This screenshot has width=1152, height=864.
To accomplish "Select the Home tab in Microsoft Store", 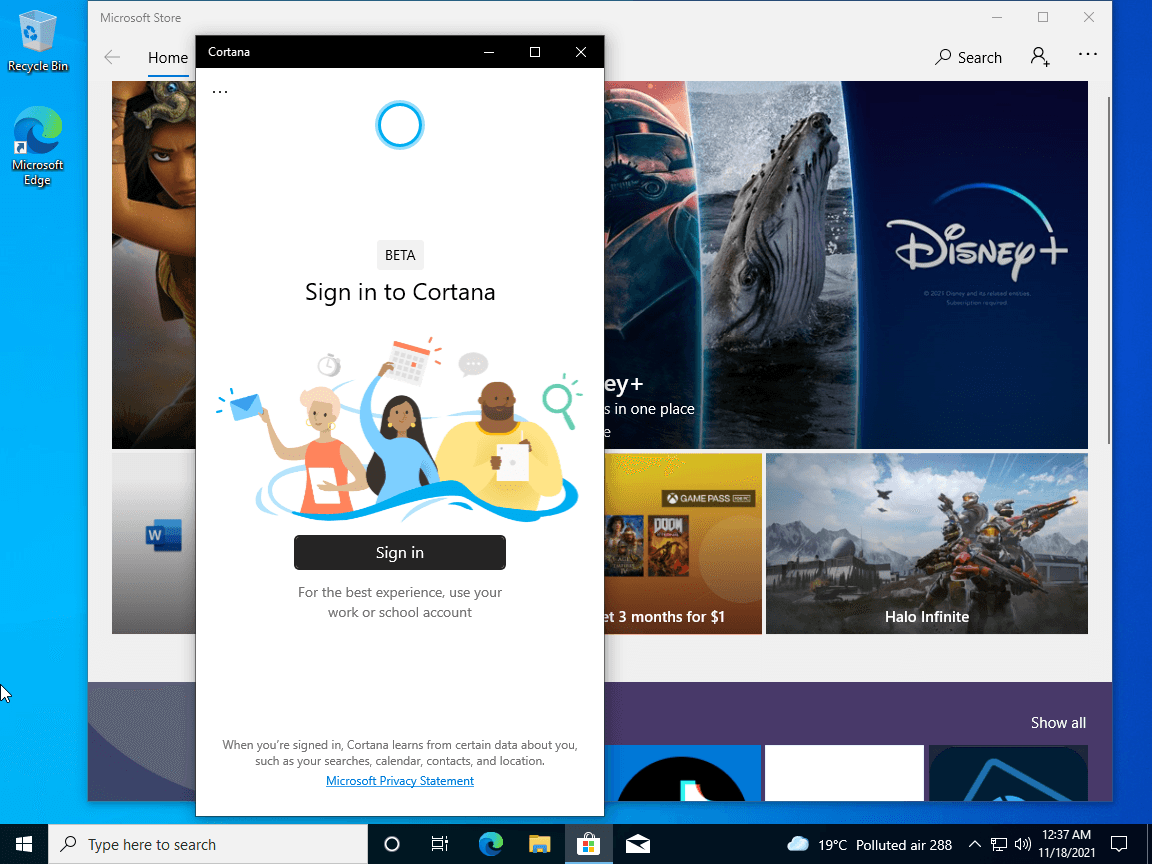I will coord(168,57).
